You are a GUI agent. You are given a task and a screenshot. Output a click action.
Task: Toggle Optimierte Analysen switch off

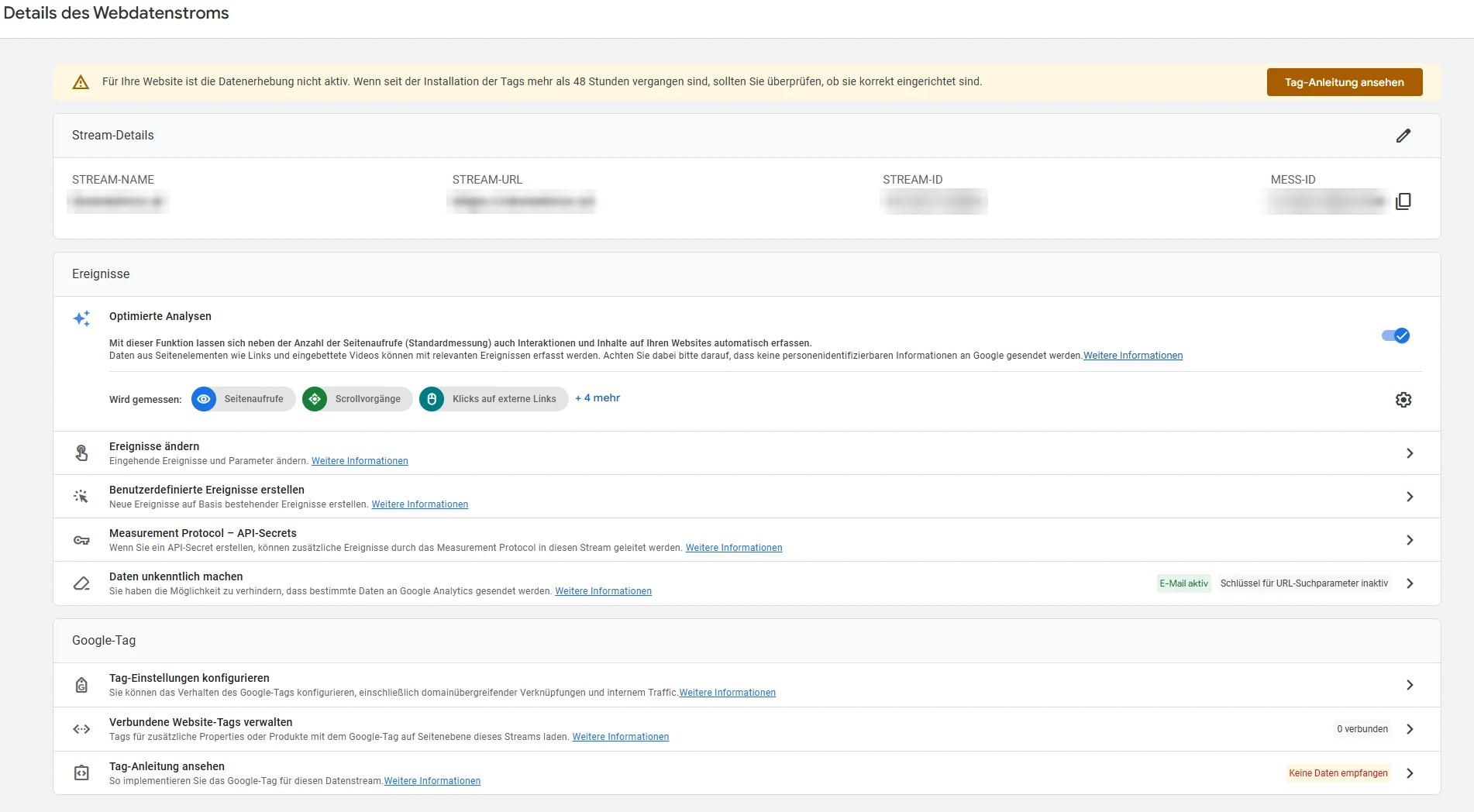[1396, 335]
